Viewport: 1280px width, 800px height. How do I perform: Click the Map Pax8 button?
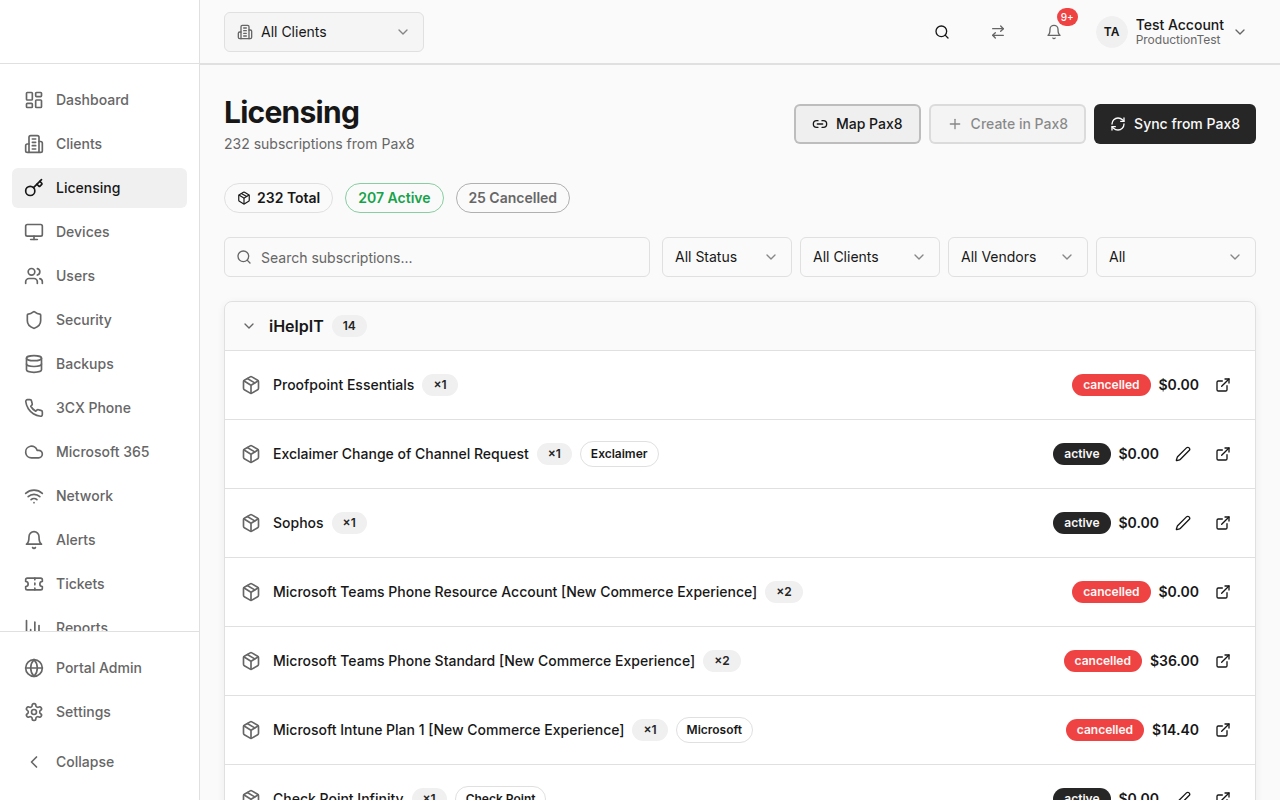[857, 124]
